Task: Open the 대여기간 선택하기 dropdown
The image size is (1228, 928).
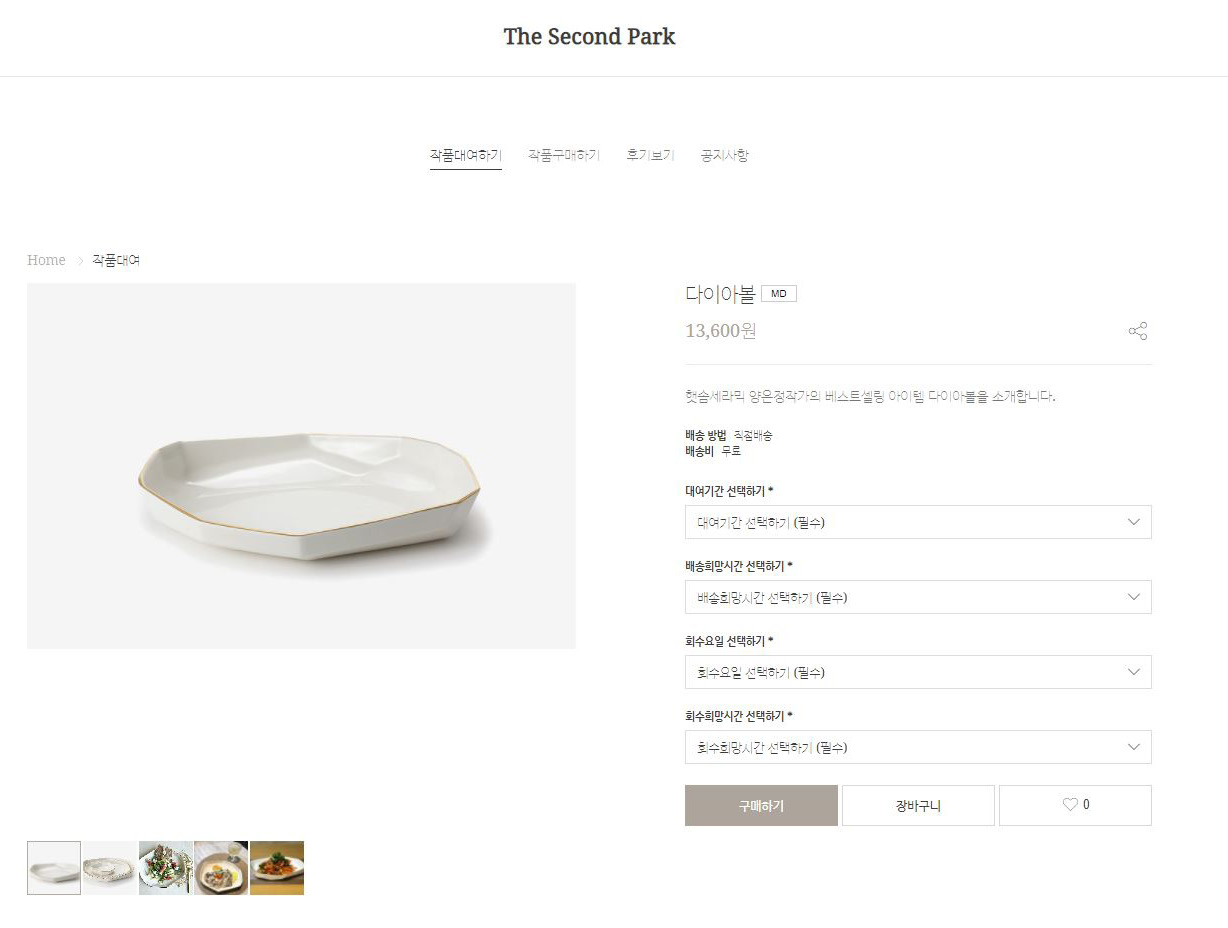Action: 918,522
